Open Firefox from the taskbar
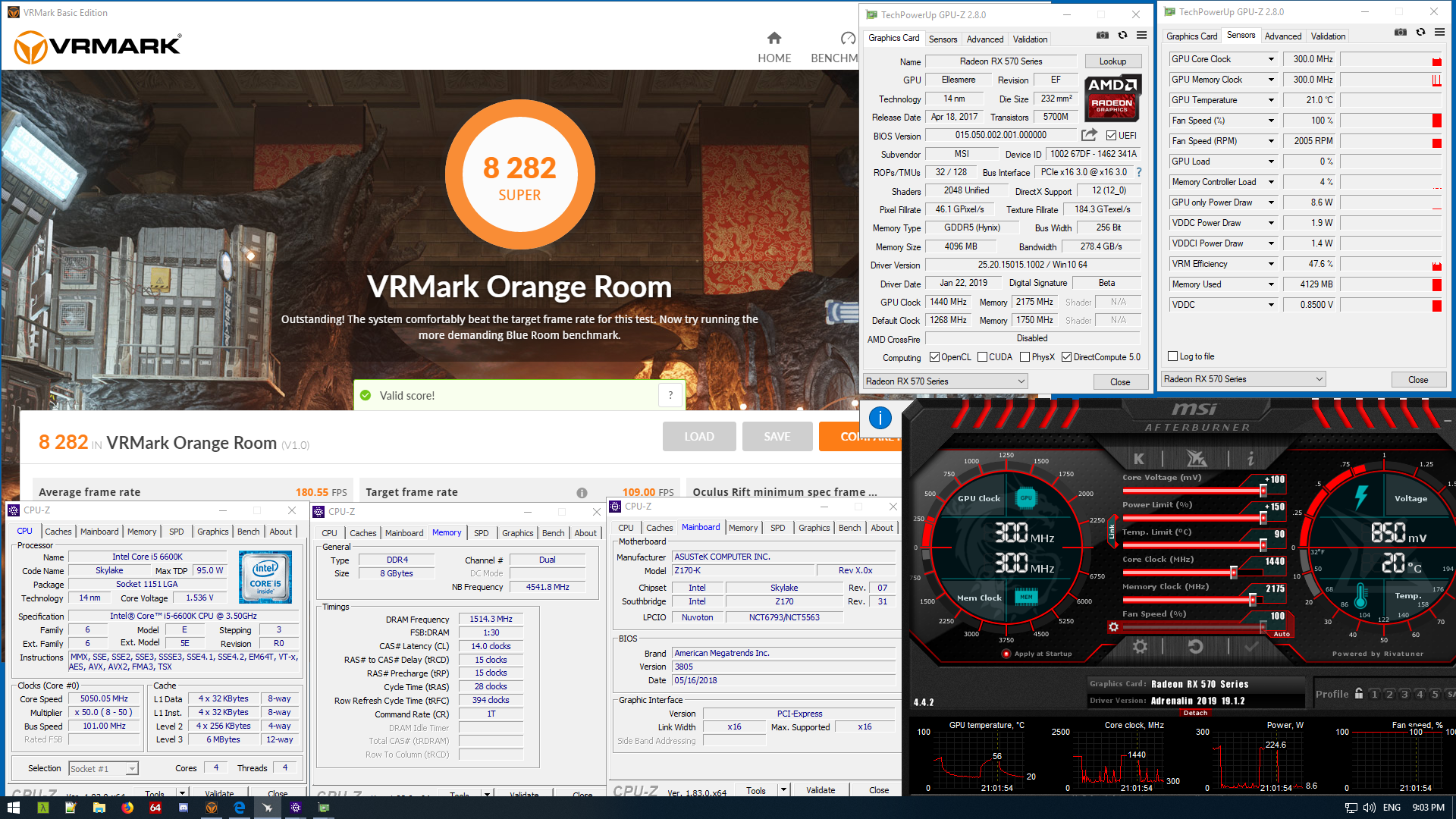 click(127, 808)
